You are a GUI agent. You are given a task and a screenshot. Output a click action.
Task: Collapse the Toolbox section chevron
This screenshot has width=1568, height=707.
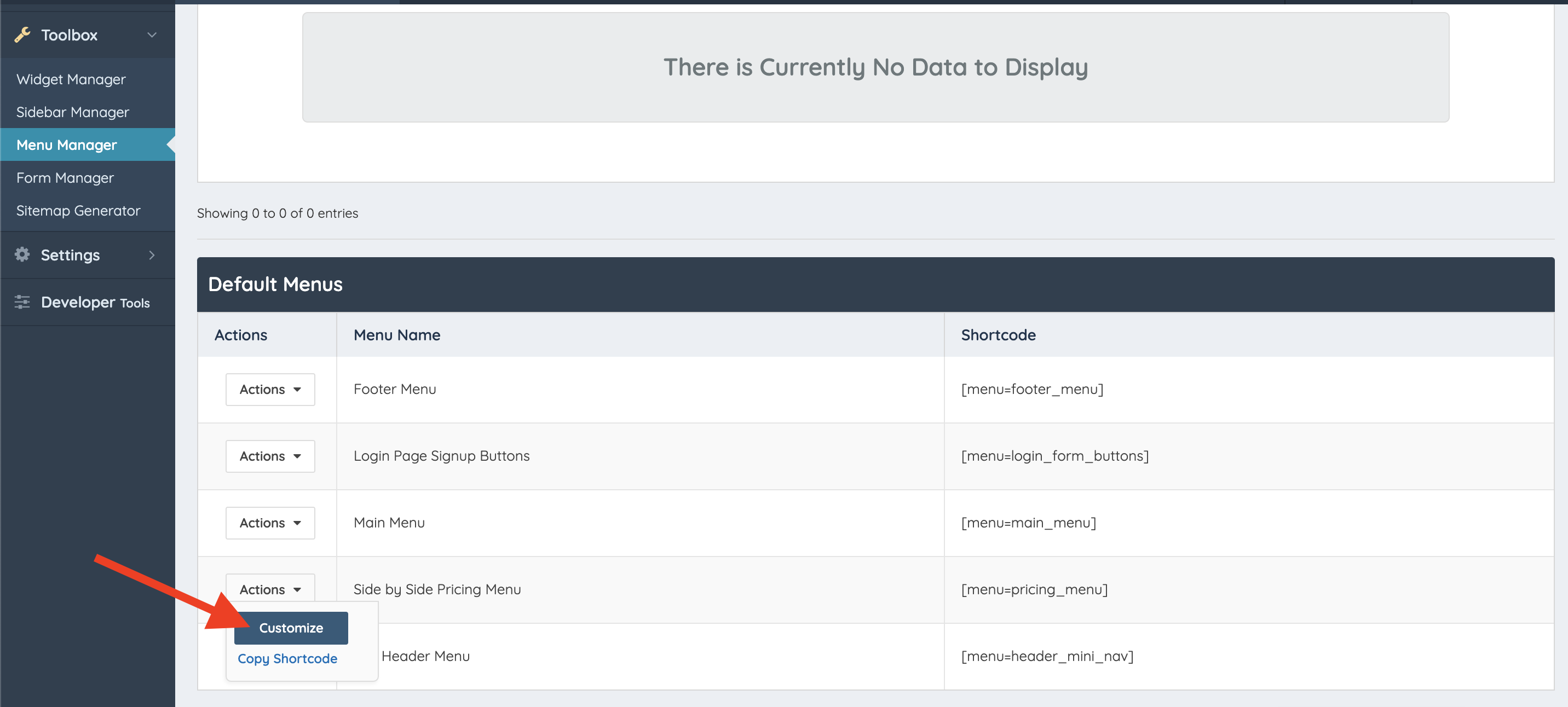coord(152,34)
